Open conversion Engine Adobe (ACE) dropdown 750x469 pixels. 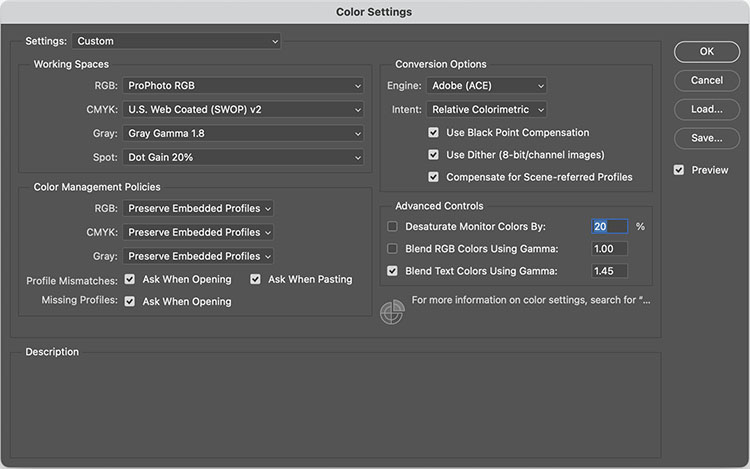click(486, 86)
